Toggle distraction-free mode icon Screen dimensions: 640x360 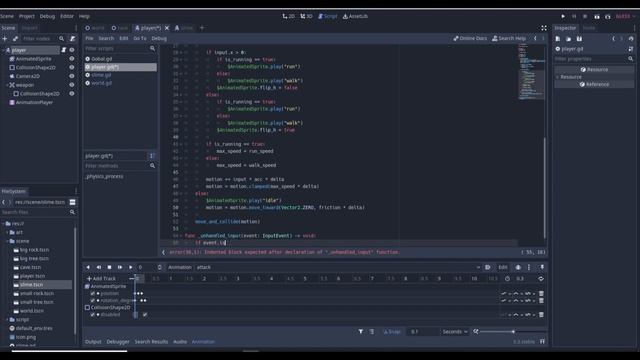(x=544, y=28)
